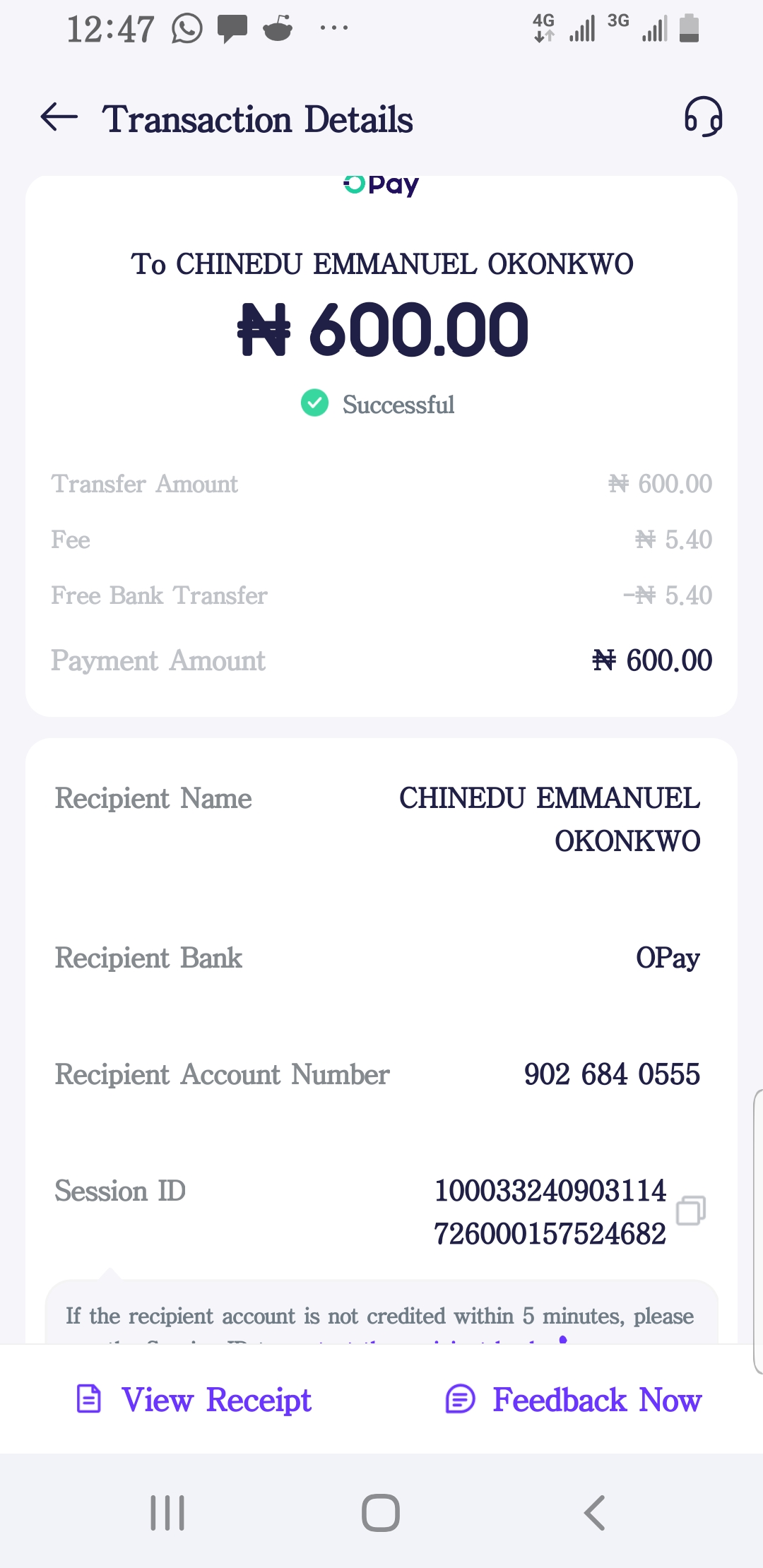Screen dimensions: 763x1568
Task: Open WhatsApp notification in status bar
Action: coord(187,30)
